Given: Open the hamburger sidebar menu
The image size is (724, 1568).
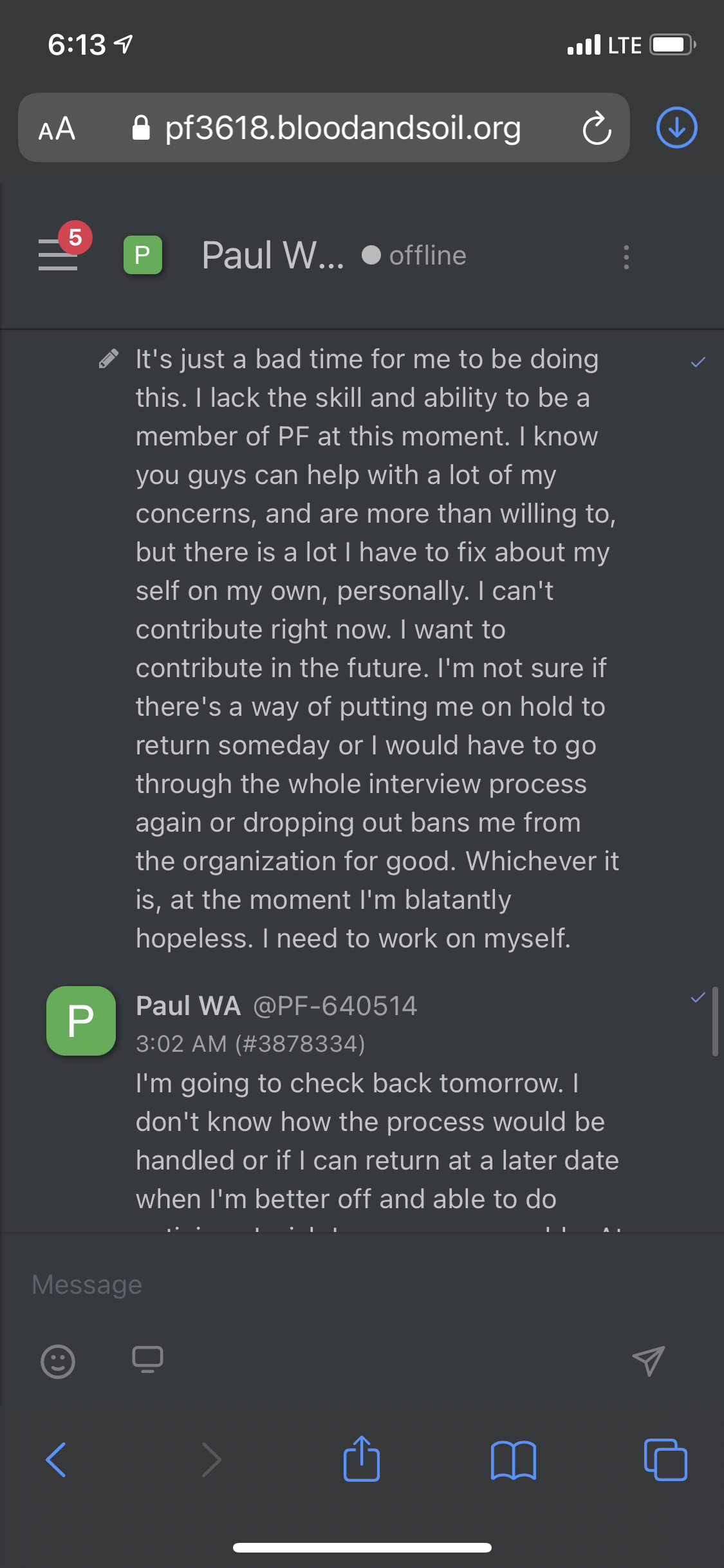Looking at the screenshot, I should tap(58, 255).
